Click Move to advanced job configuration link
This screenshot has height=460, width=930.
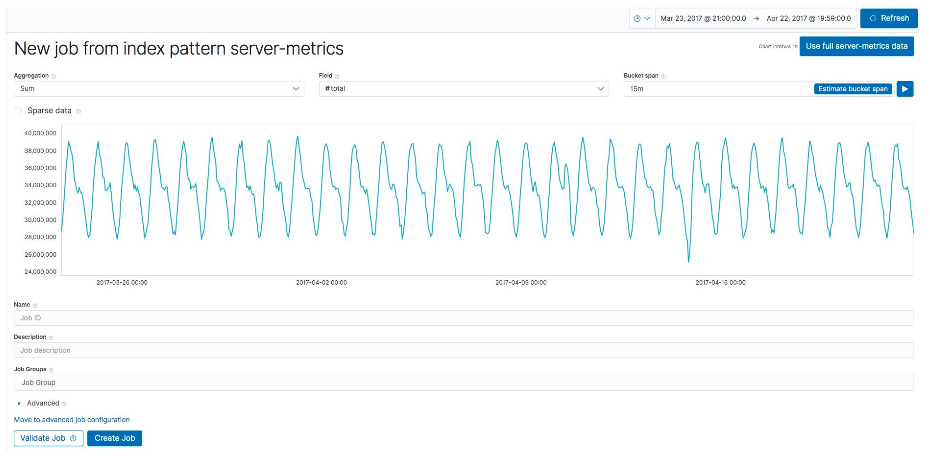click(72, 420)
